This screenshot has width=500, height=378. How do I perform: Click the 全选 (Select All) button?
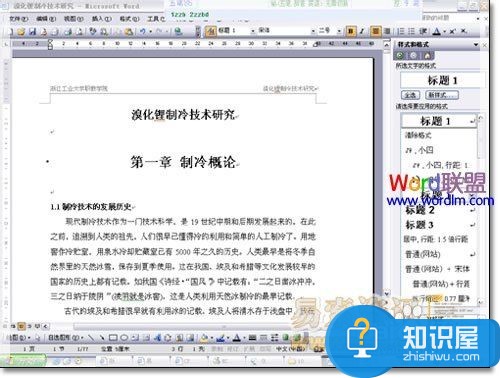click(x=410, y=95)
